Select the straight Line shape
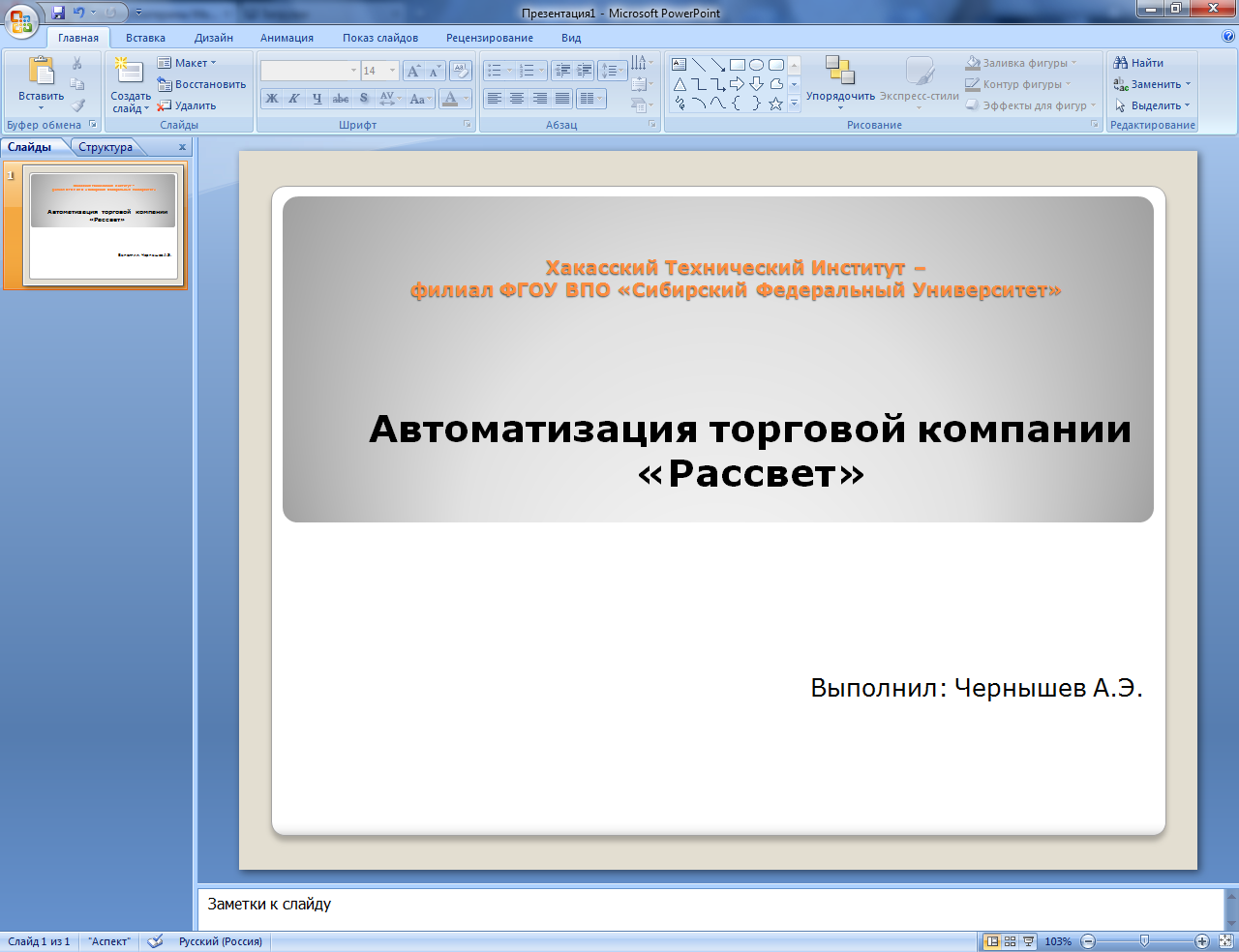Screen dimensions: 1239x952 coord(699,65)
